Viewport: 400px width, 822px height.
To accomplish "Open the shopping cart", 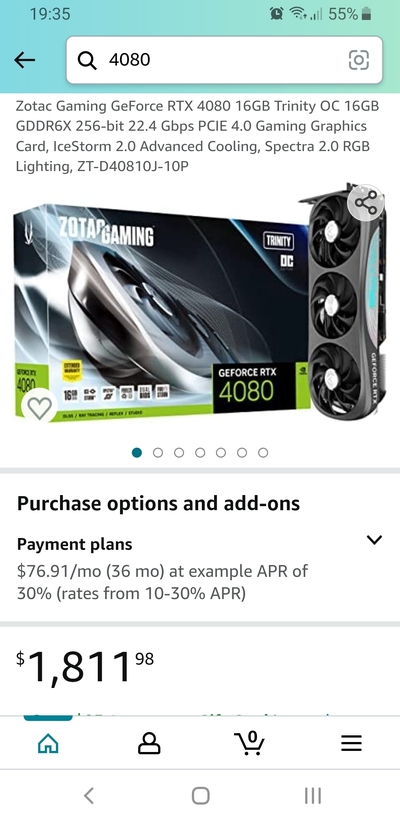I will [249, 743].
